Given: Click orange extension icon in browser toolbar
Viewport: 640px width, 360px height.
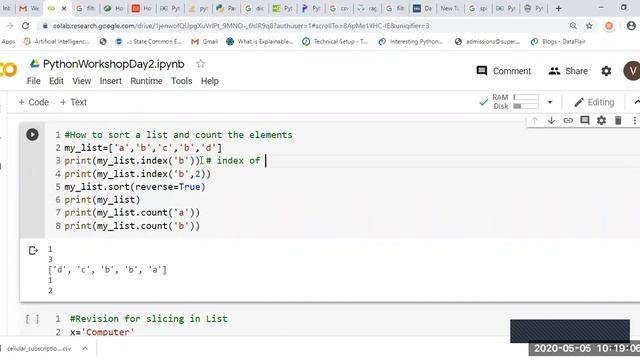Looking at the screenshot, I should point(609,26).
